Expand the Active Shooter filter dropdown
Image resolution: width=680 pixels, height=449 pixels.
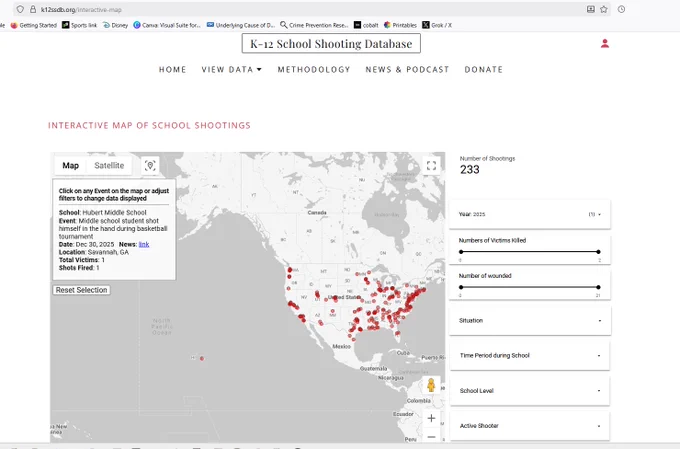click(530, 426)
